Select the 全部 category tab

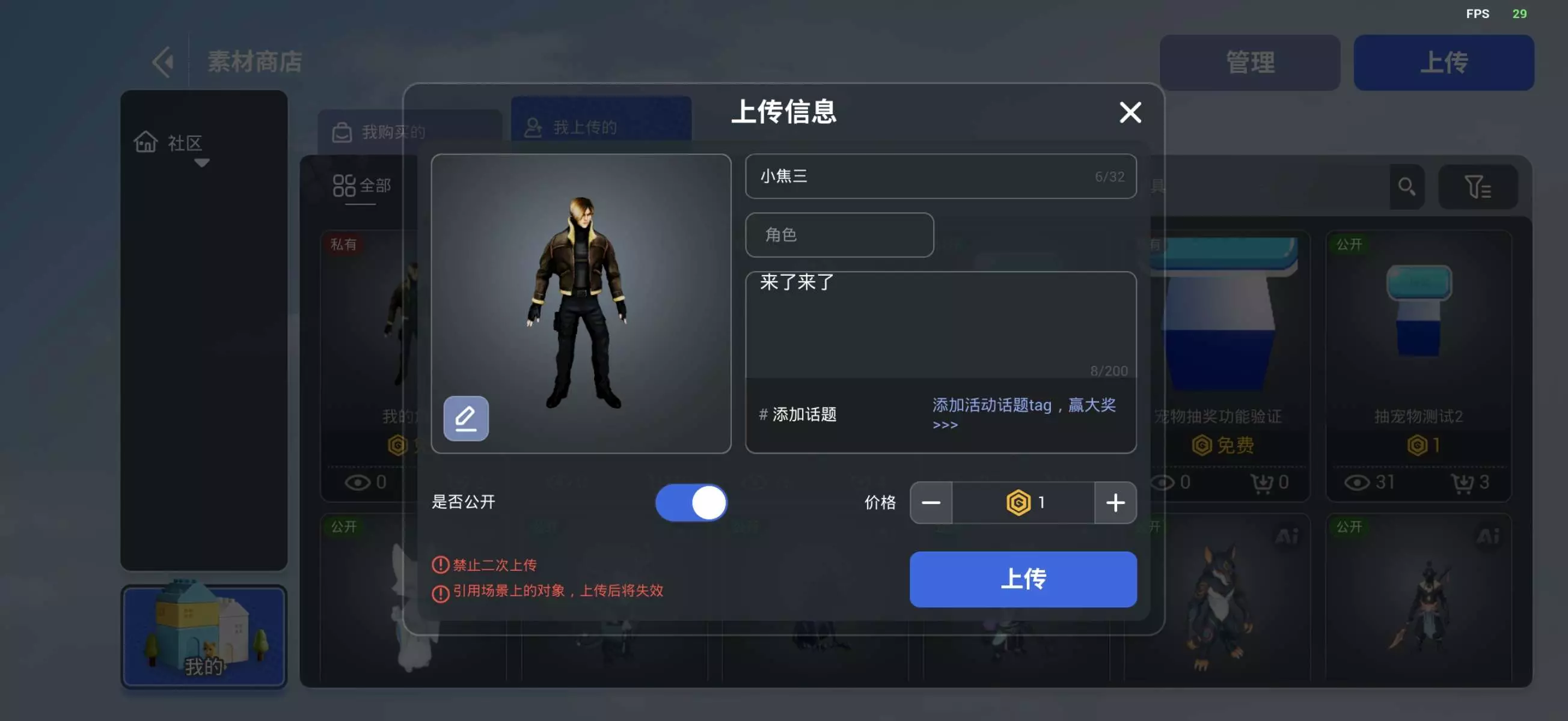pos(361,186)
